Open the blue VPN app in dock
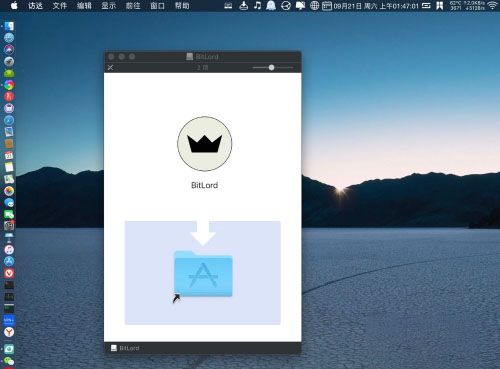This screenshot has width=500, height=369. (9, 320)
